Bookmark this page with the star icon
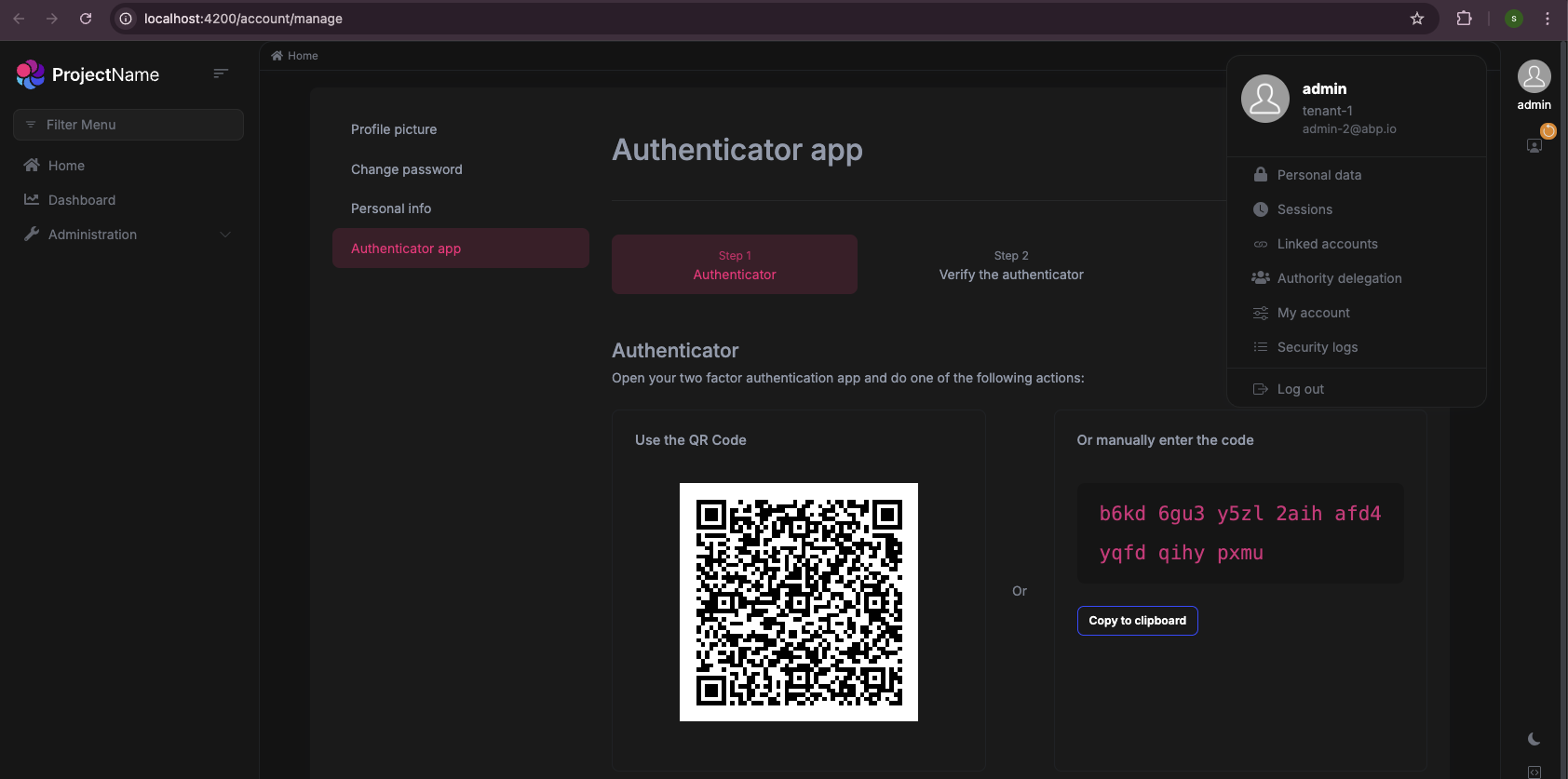This screenshot has width=1568, height=779. (x=1416, y=19)
